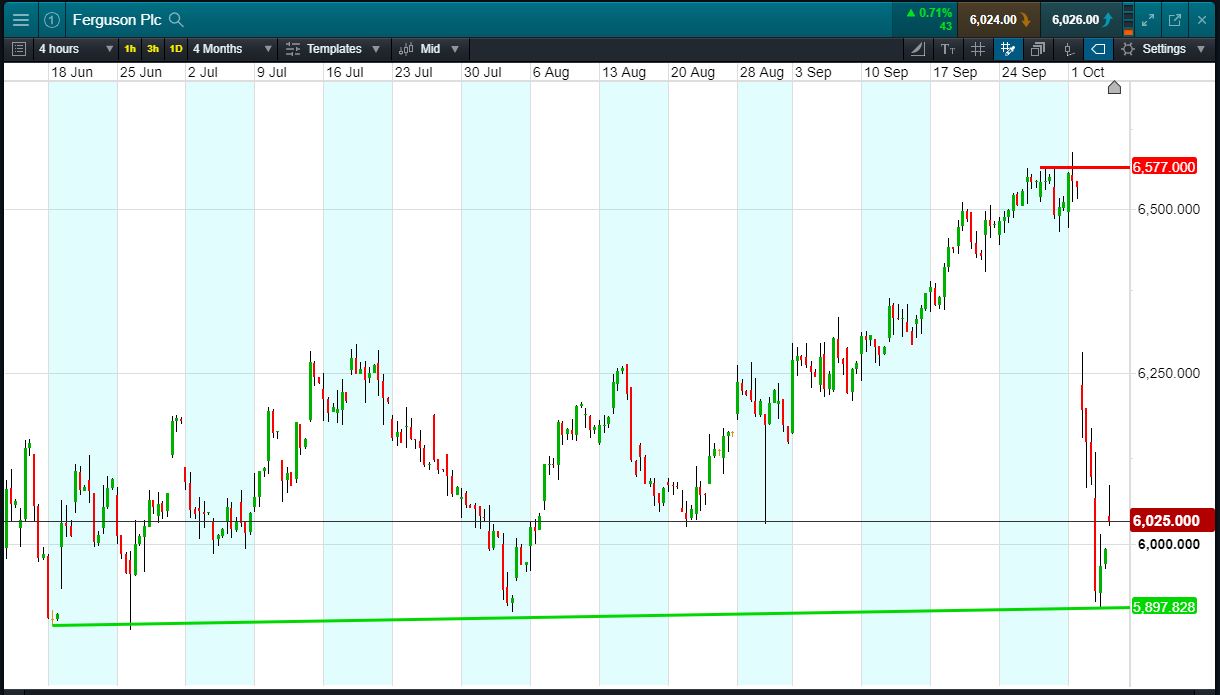Open the 4 Months range dropdown
Image resolution: width=1220 pixels, height=695 pixels.
click(x=232, y=49)
